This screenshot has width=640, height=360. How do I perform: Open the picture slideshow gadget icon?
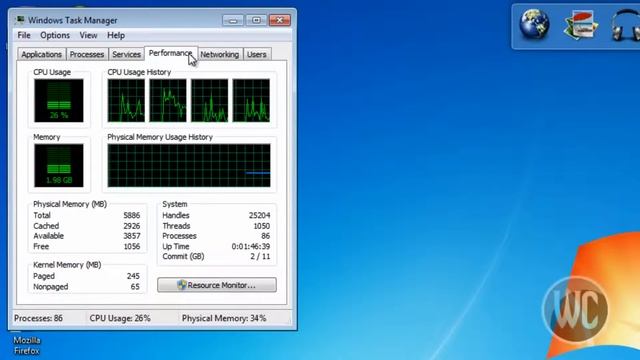(x=580, y=26)
